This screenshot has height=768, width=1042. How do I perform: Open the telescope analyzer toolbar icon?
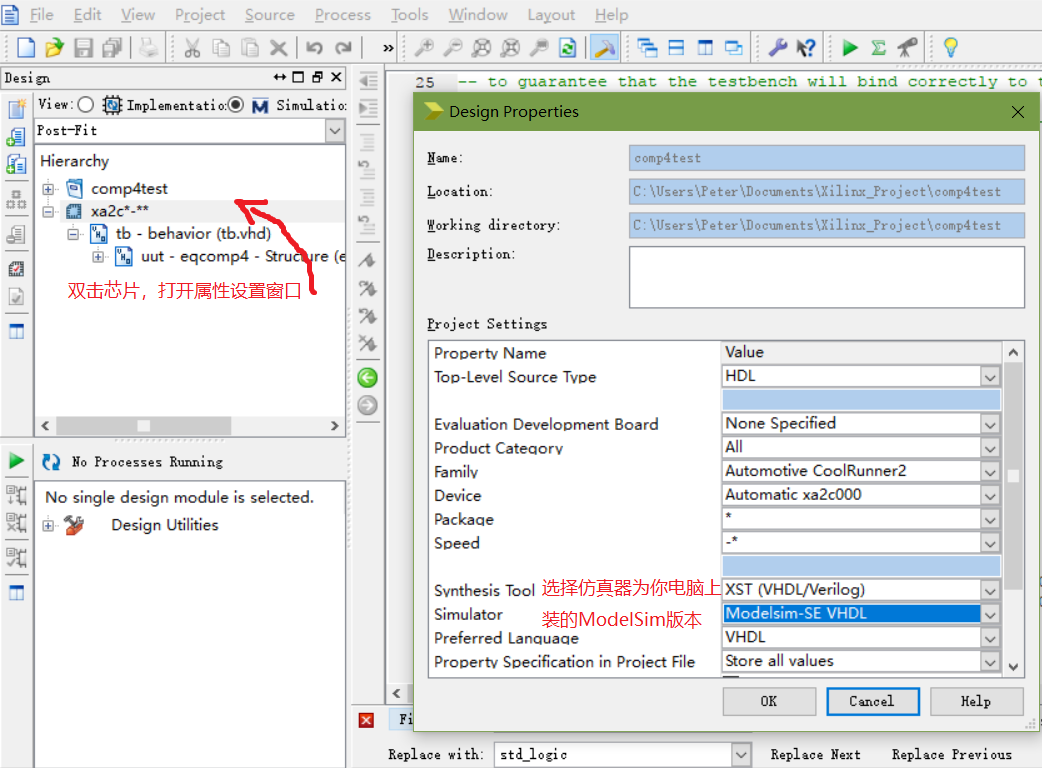(x=908, y=47)
